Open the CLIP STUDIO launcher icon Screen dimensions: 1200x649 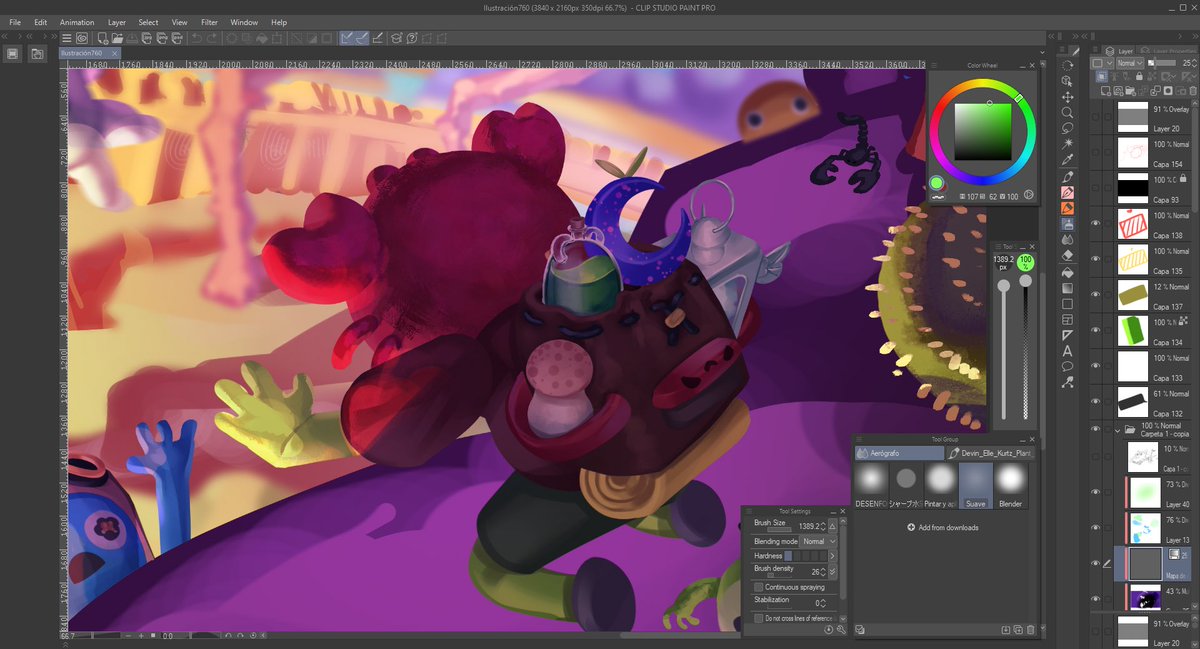click(83, 38)
